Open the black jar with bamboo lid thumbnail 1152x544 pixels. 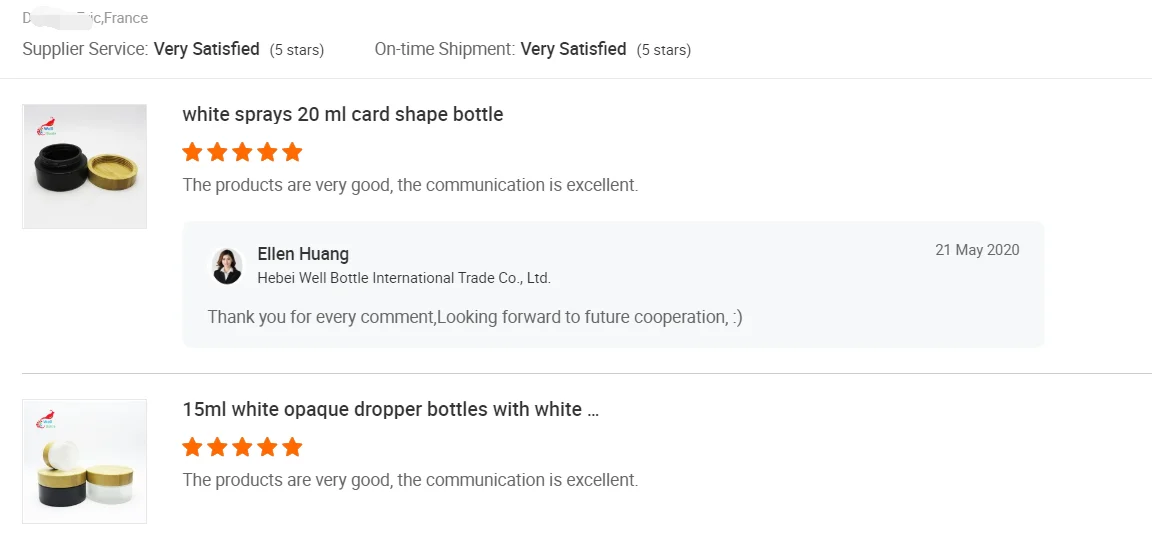click(x=85, y=167)
